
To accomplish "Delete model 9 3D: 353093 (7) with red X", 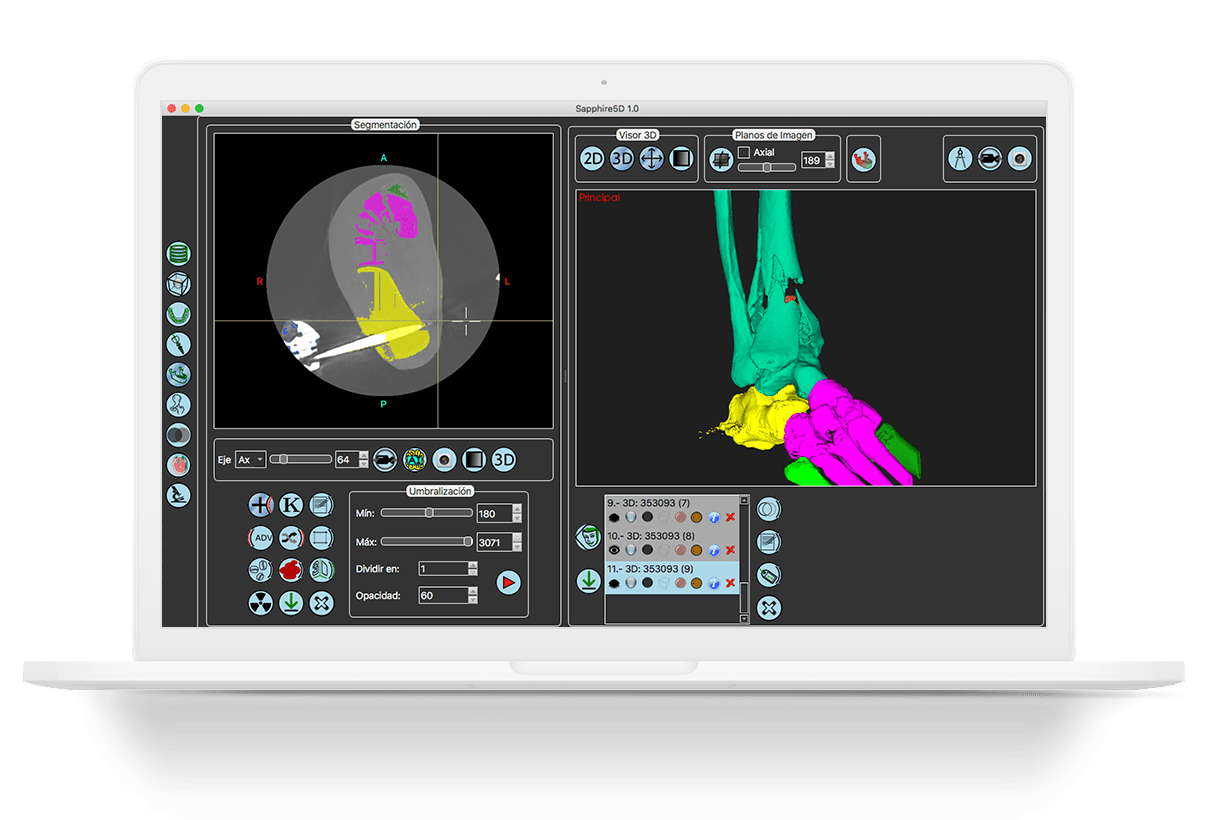I will click(x=730, y=517).
